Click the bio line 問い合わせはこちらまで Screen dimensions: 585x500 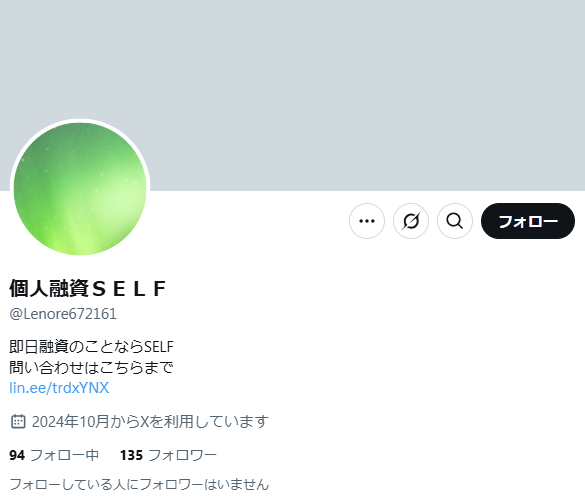click(91, 367)
